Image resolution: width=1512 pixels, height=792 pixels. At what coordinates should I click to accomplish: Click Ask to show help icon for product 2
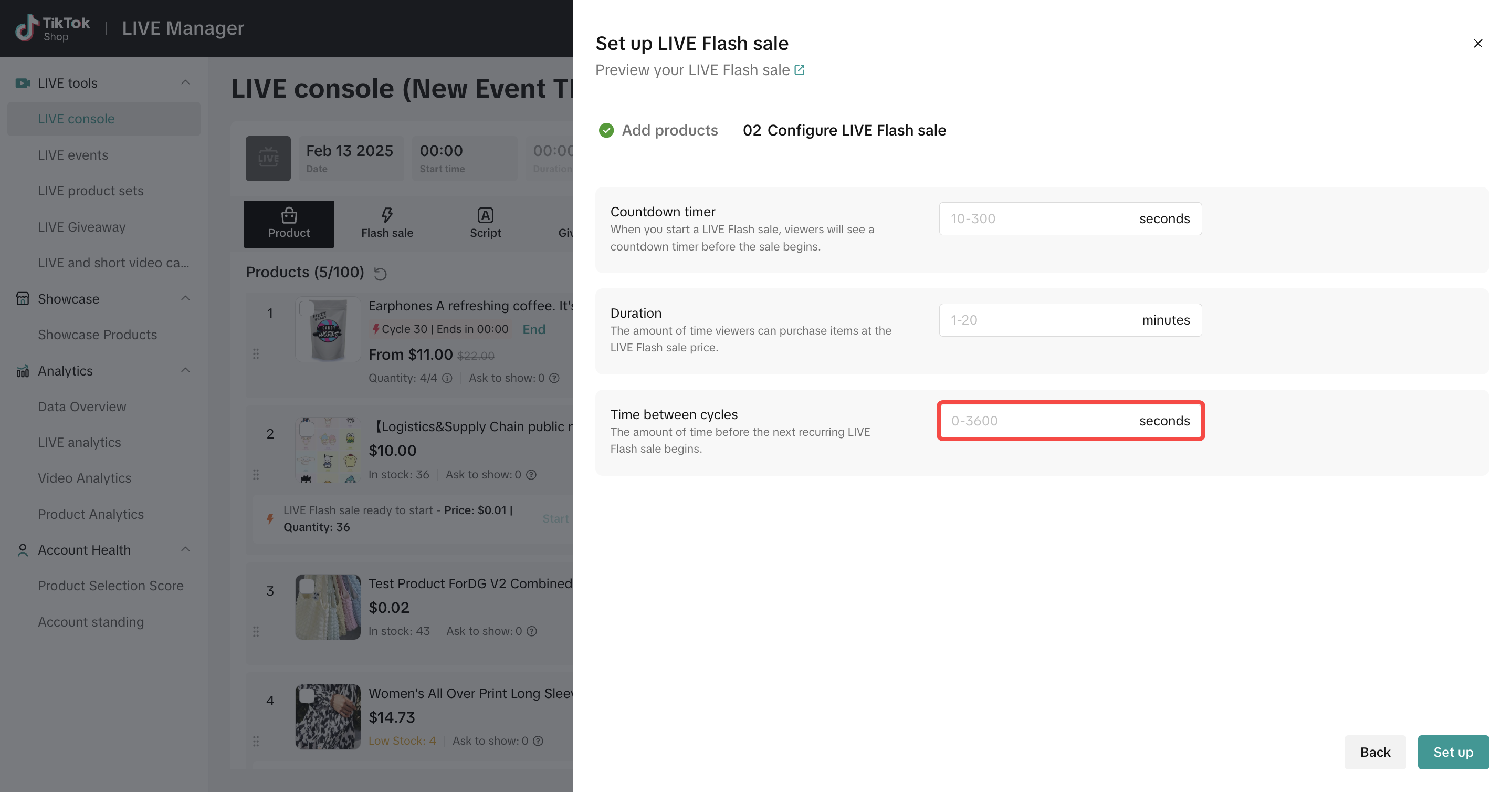(531, 474)
